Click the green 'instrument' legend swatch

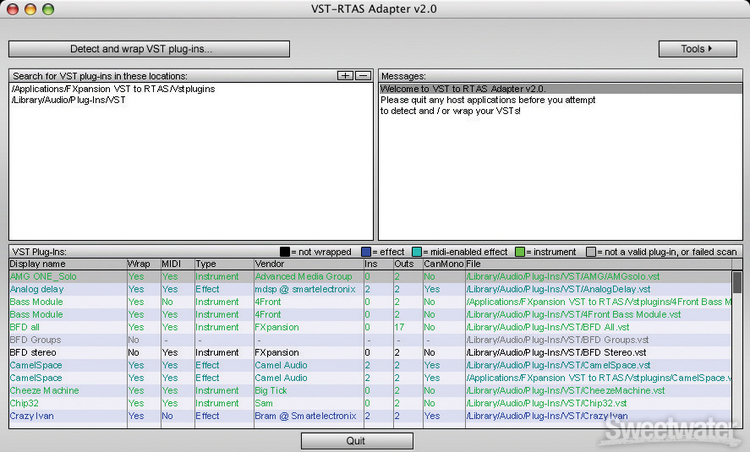tap(520, 251)
